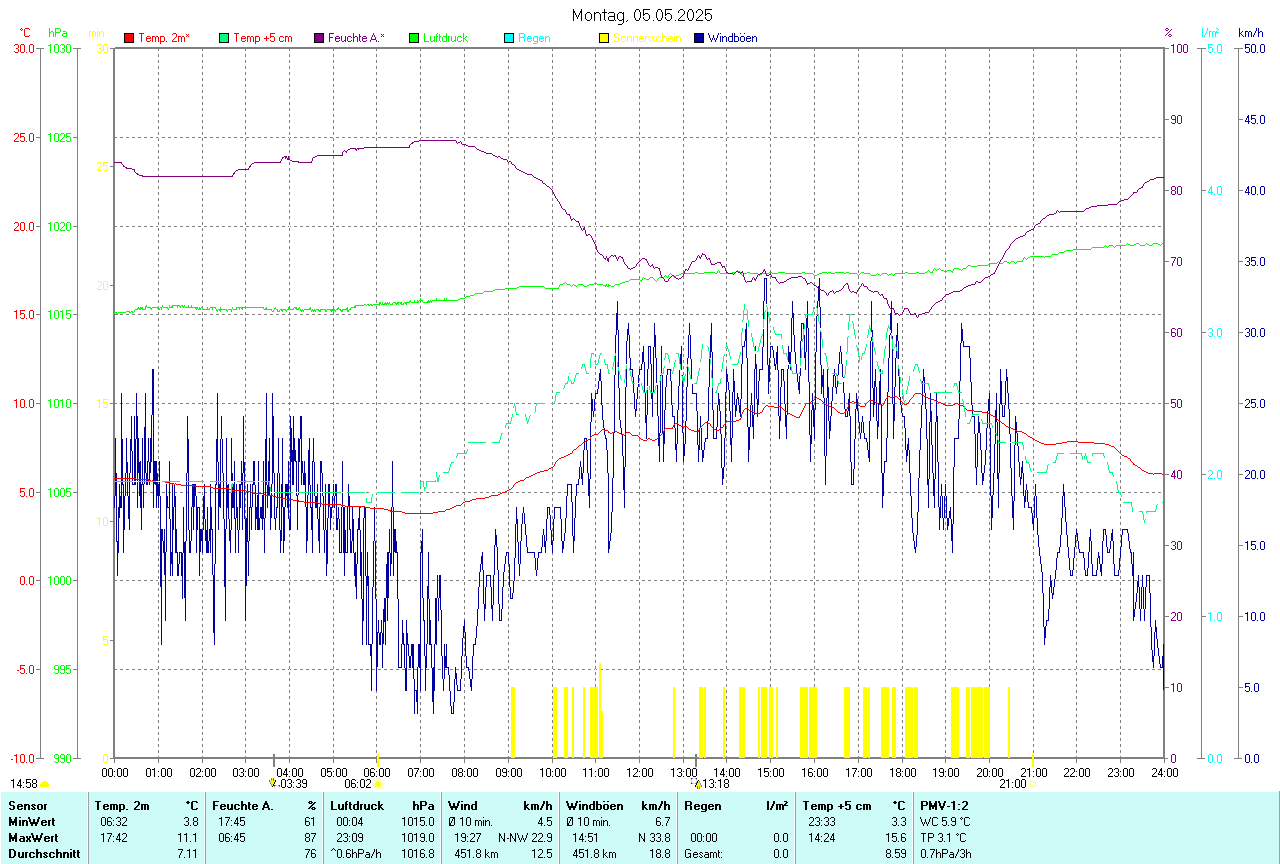Image resolution: width=1280 pixels, height=864 pixels.
Task: Click the 03:39 time marker icon
Action: pos(273,783)
